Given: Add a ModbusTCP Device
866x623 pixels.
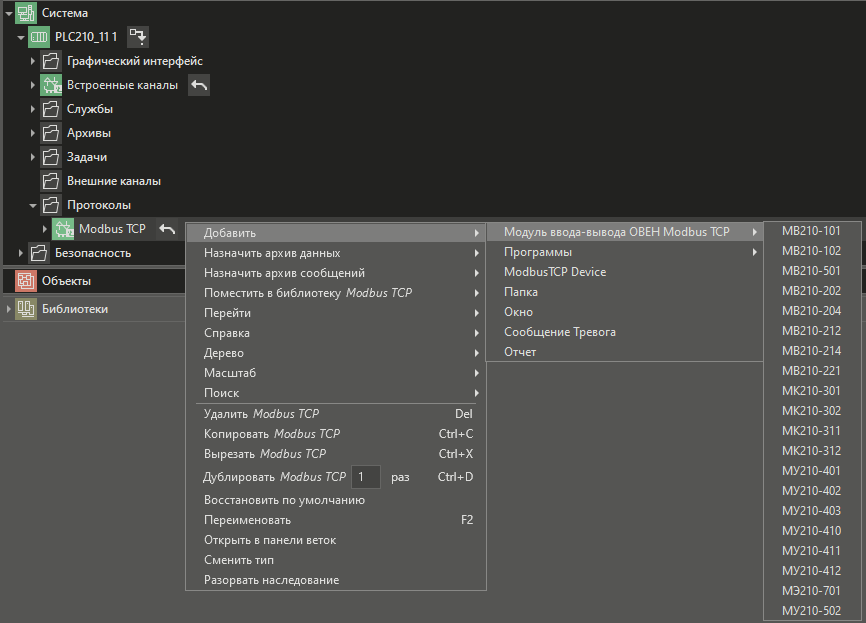Looking at the screenshot, I should tap(625, 272).
